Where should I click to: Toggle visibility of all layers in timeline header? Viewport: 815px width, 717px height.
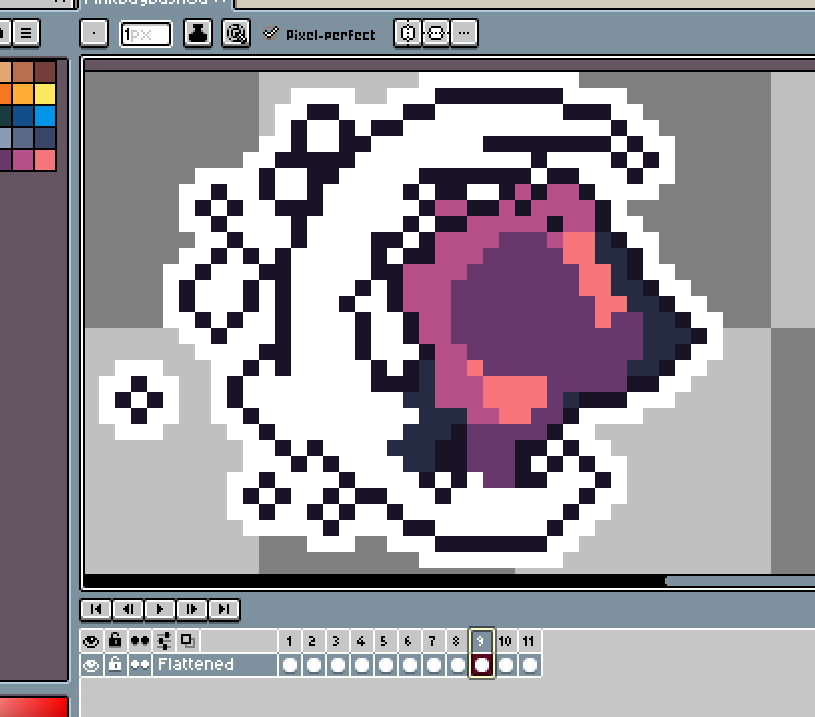point(91,641)
